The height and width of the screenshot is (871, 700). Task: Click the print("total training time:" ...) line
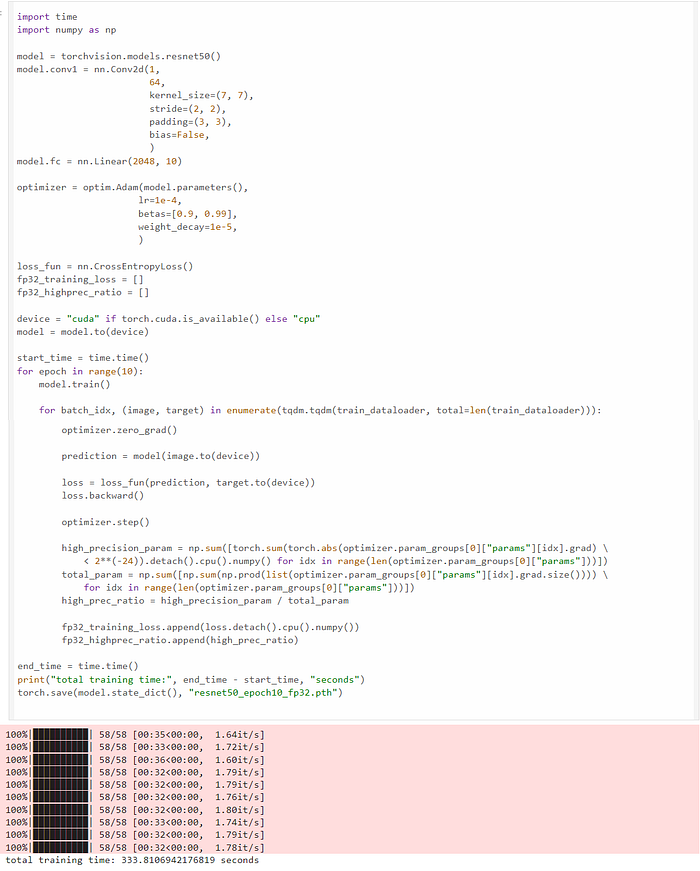click(x=191, y=679)
